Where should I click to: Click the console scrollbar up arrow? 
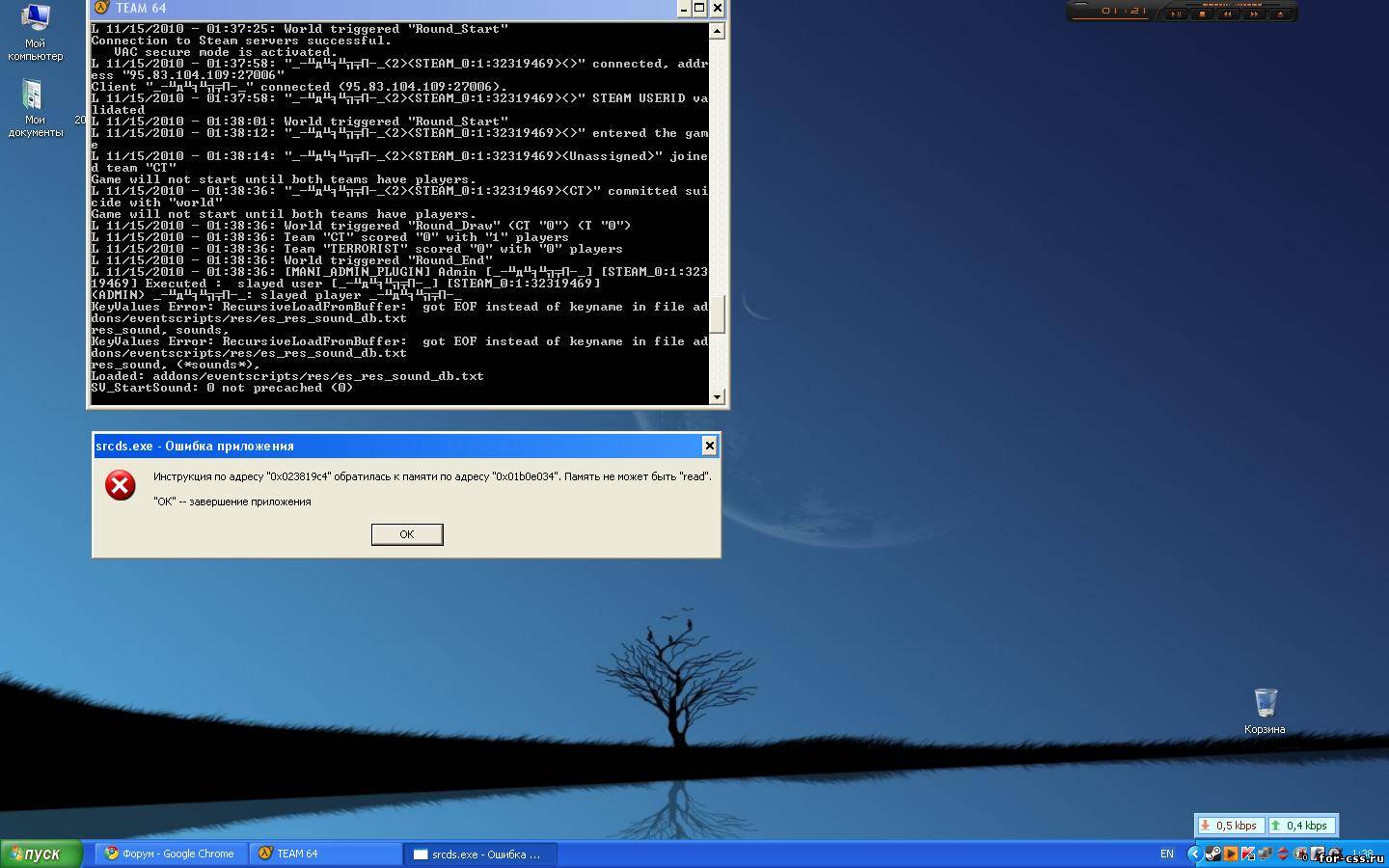pyautogui.click(x=717, y=31)
